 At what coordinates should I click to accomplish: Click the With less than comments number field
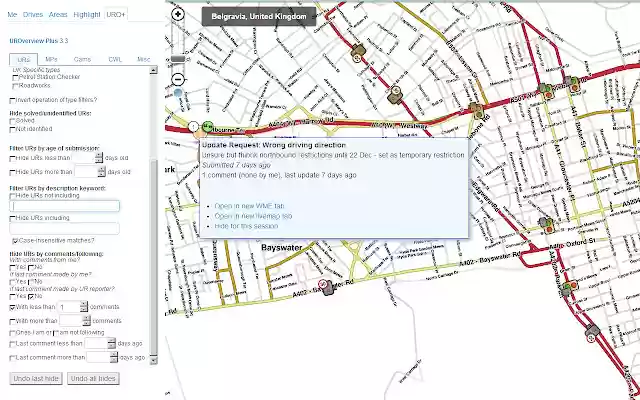point(69,307)
